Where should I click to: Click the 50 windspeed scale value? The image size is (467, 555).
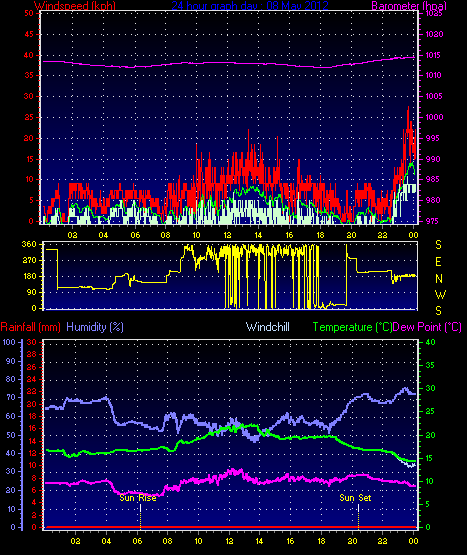(29, 13)
